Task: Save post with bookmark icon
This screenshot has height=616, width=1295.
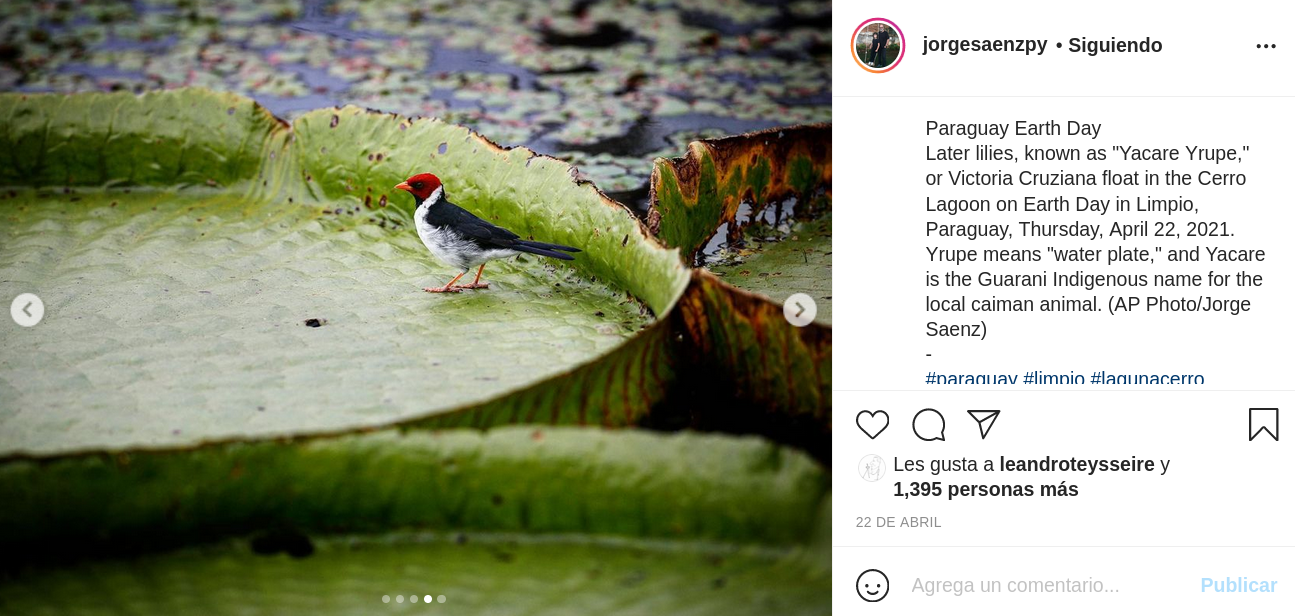Action: coord(1263,425)
